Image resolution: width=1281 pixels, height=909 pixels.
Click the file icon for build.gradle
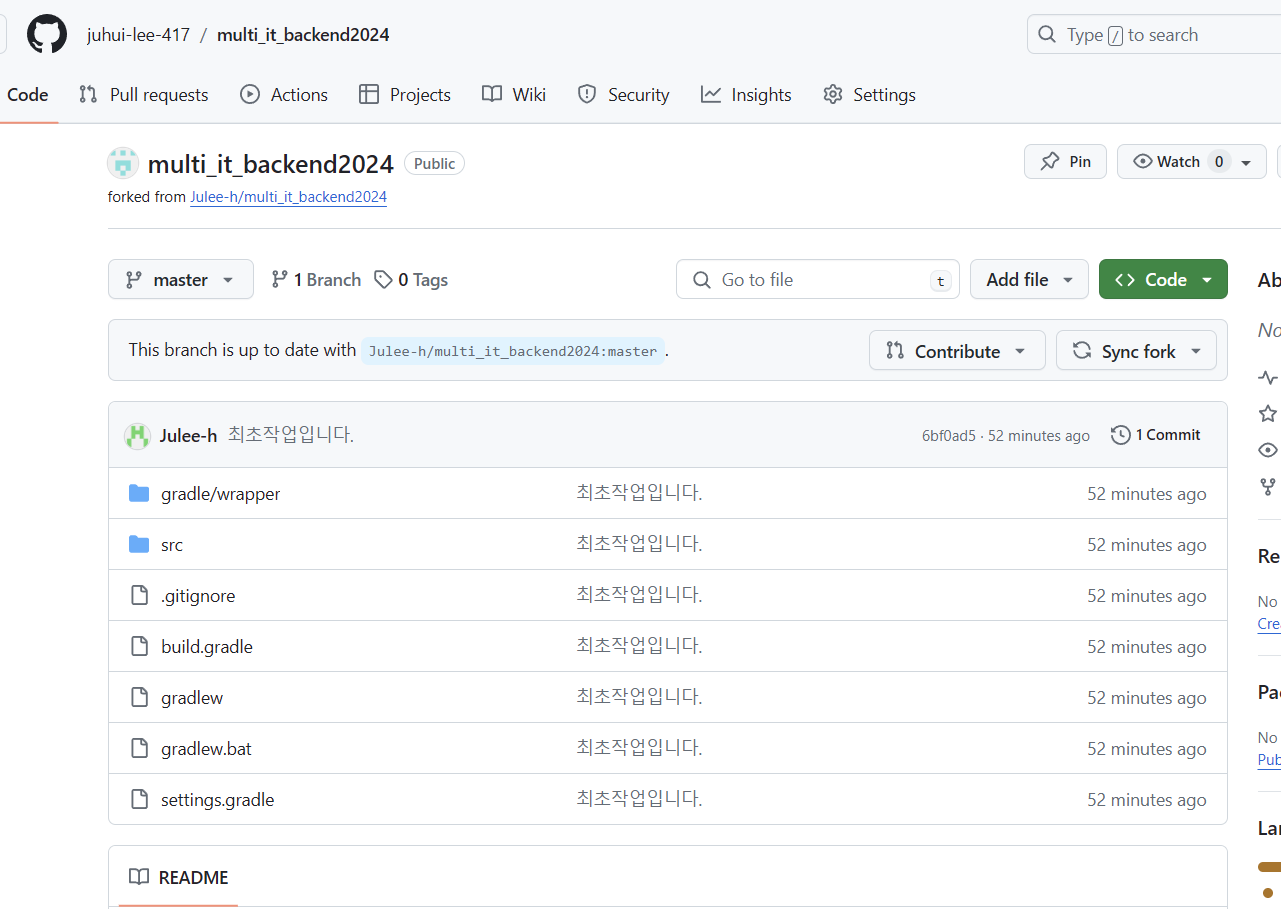[x=140, y=647]
